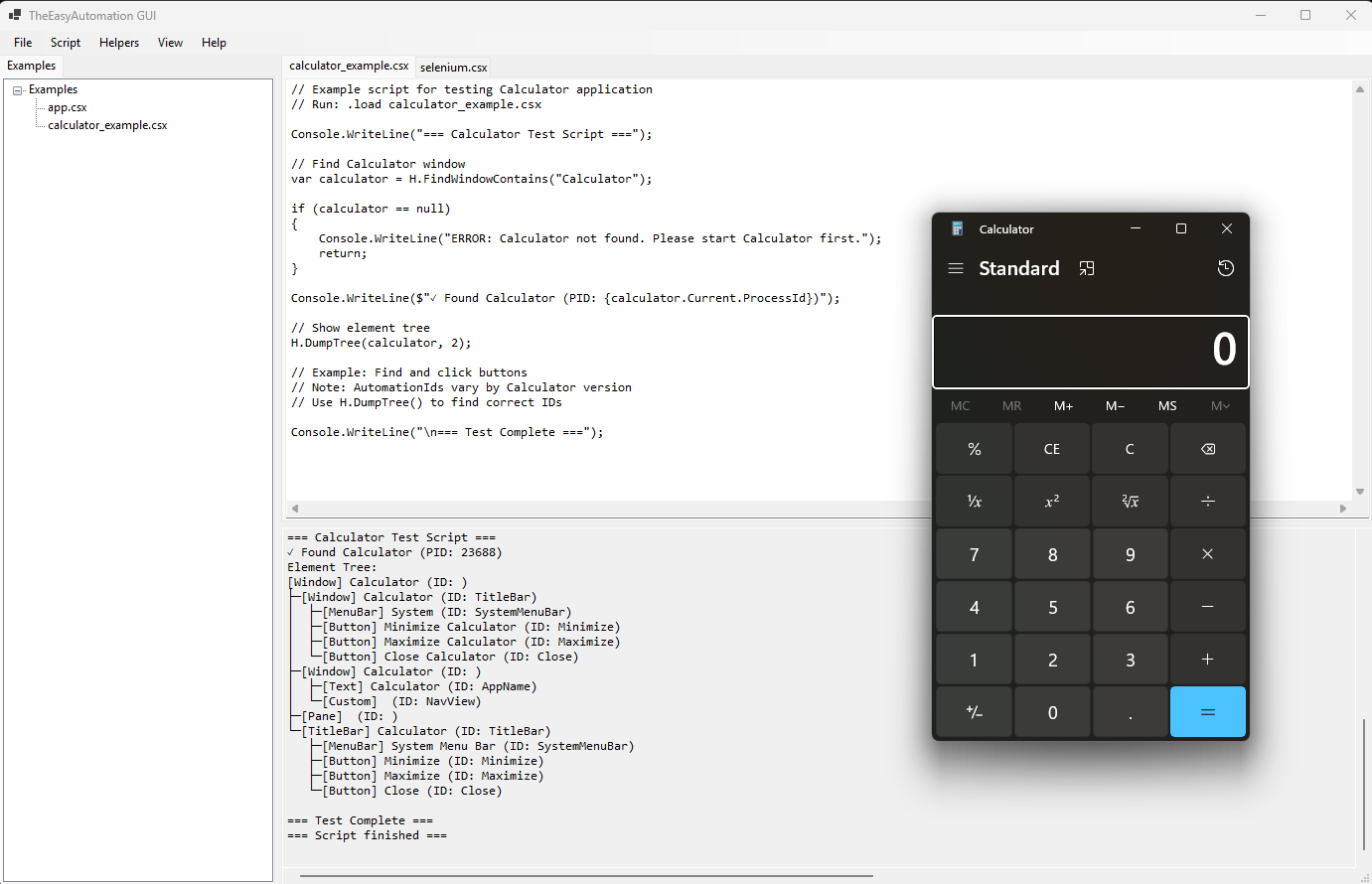This screenshot has width=1372, height=884.
Task: Click the x squared key
Action: (x=1052, y=502)
